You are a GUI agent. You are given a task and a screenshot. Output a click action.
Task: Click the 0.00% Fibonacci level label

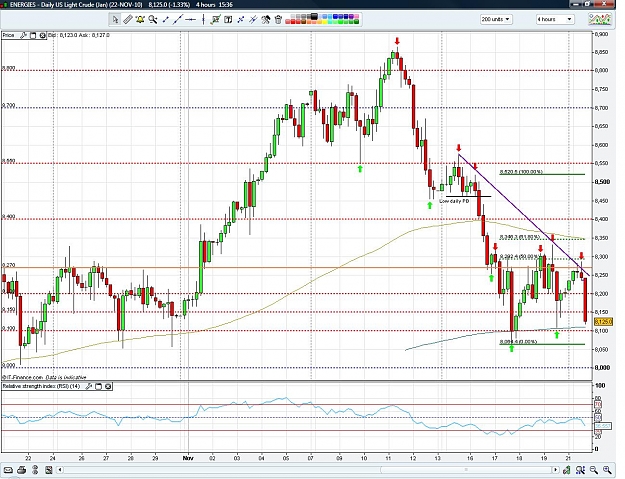pos(518,342)
